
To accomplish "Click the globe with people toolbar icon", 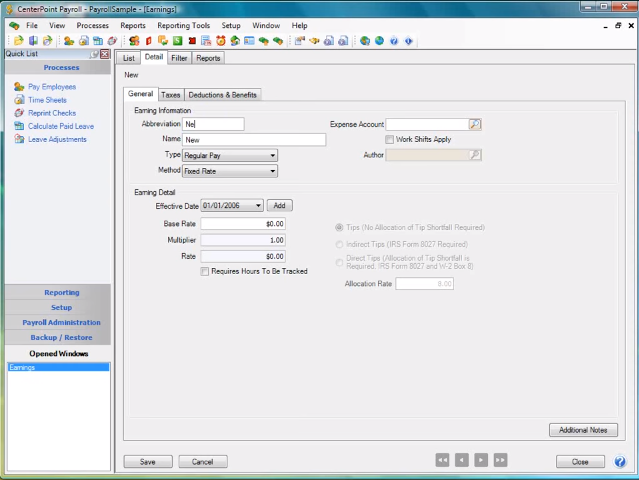I will point(365,40).
